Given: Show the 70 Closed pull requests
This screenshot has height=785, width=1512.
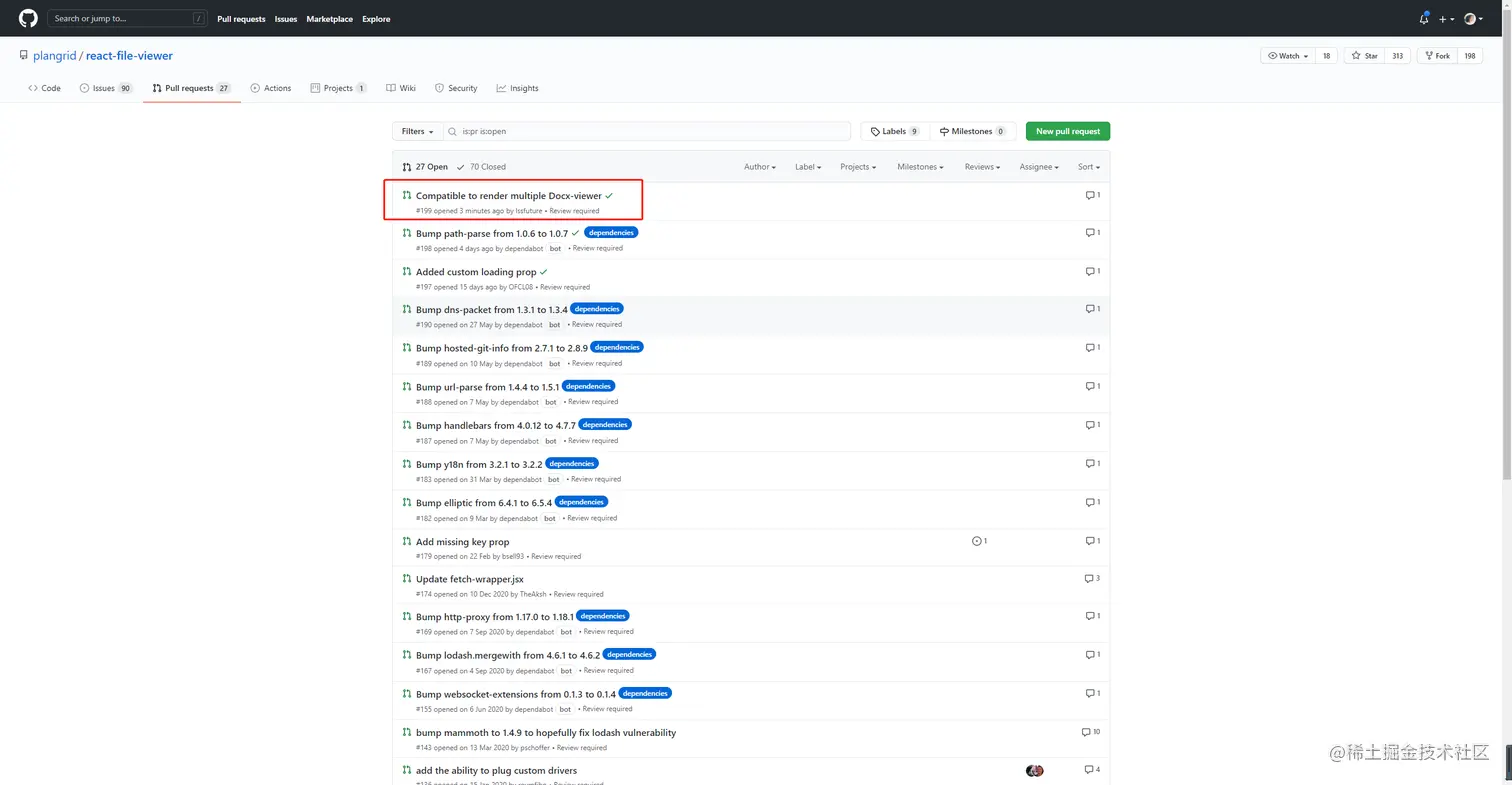Looking at the screenshot, I should coord(481,167).
